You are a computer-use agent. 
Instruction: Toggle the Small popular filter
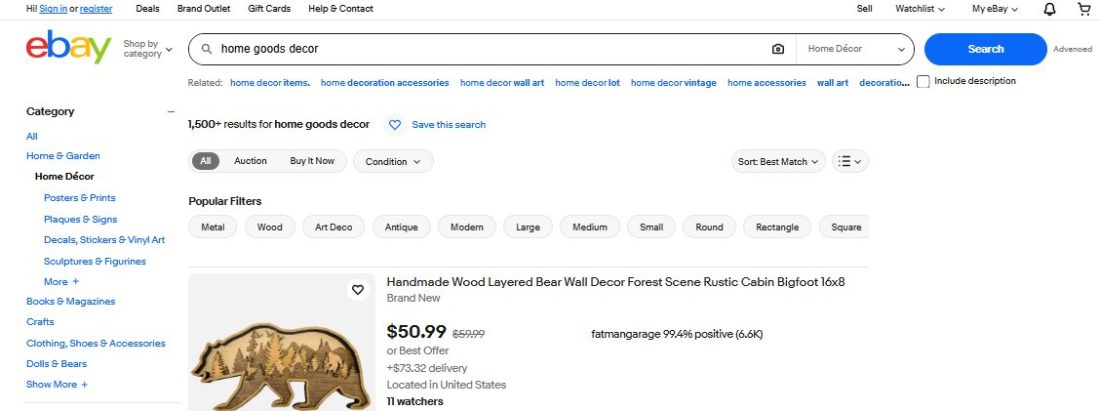(x=651, y=227)
